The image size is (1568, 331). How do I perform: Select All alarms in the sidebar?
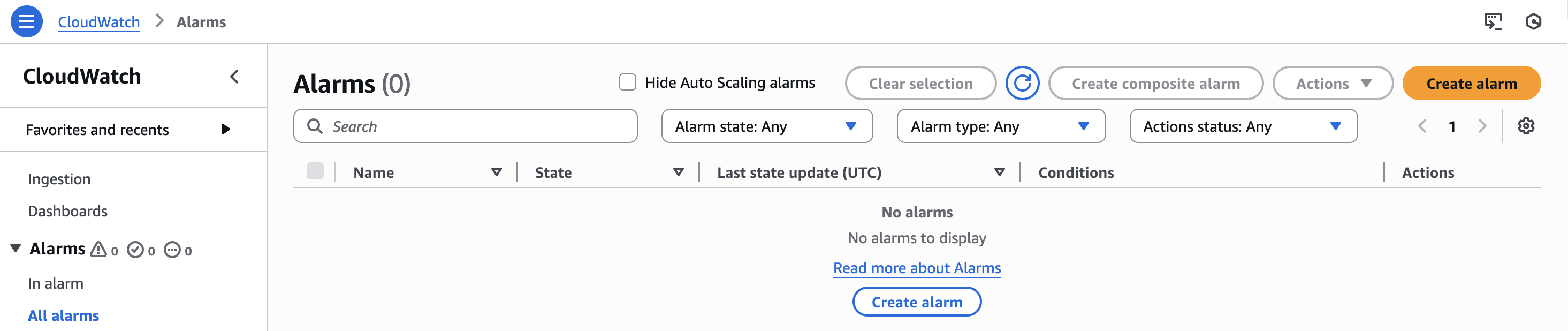[x=63, y=316]
